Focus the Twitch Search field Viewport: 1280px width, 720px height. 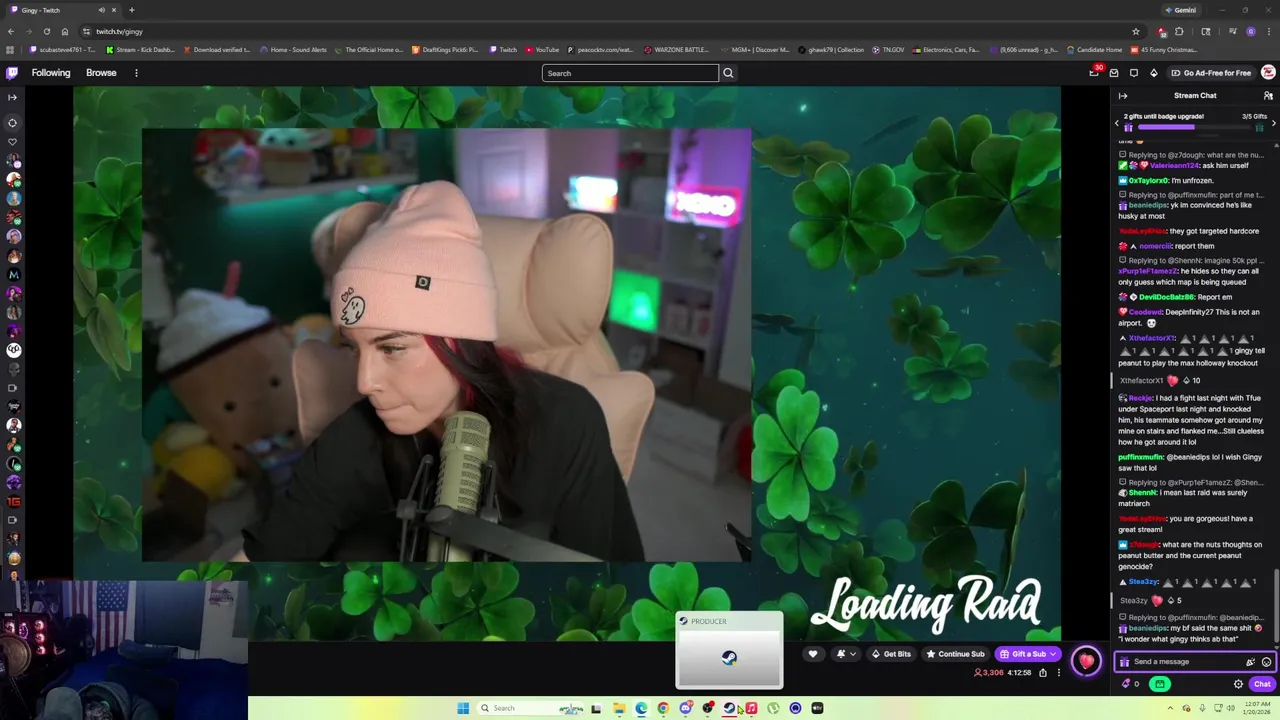pyautogui.click(x=630, y=73)
